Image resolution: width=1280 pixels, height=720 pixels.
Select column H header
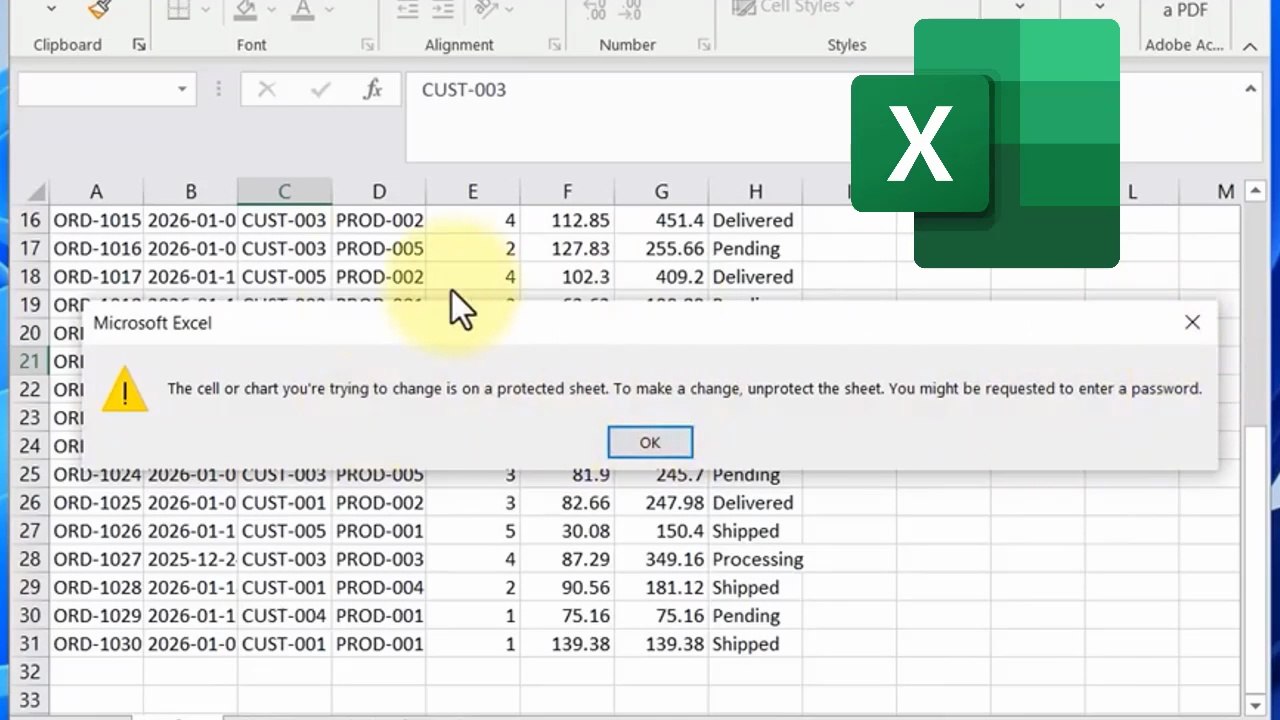[x=755, y=191]
